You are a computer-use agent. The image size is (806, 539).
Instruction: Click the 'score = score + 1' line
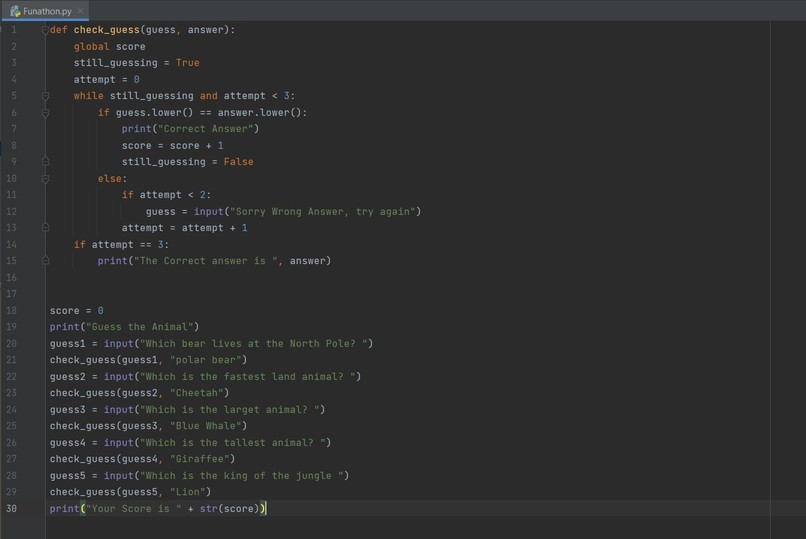point(173,145)
